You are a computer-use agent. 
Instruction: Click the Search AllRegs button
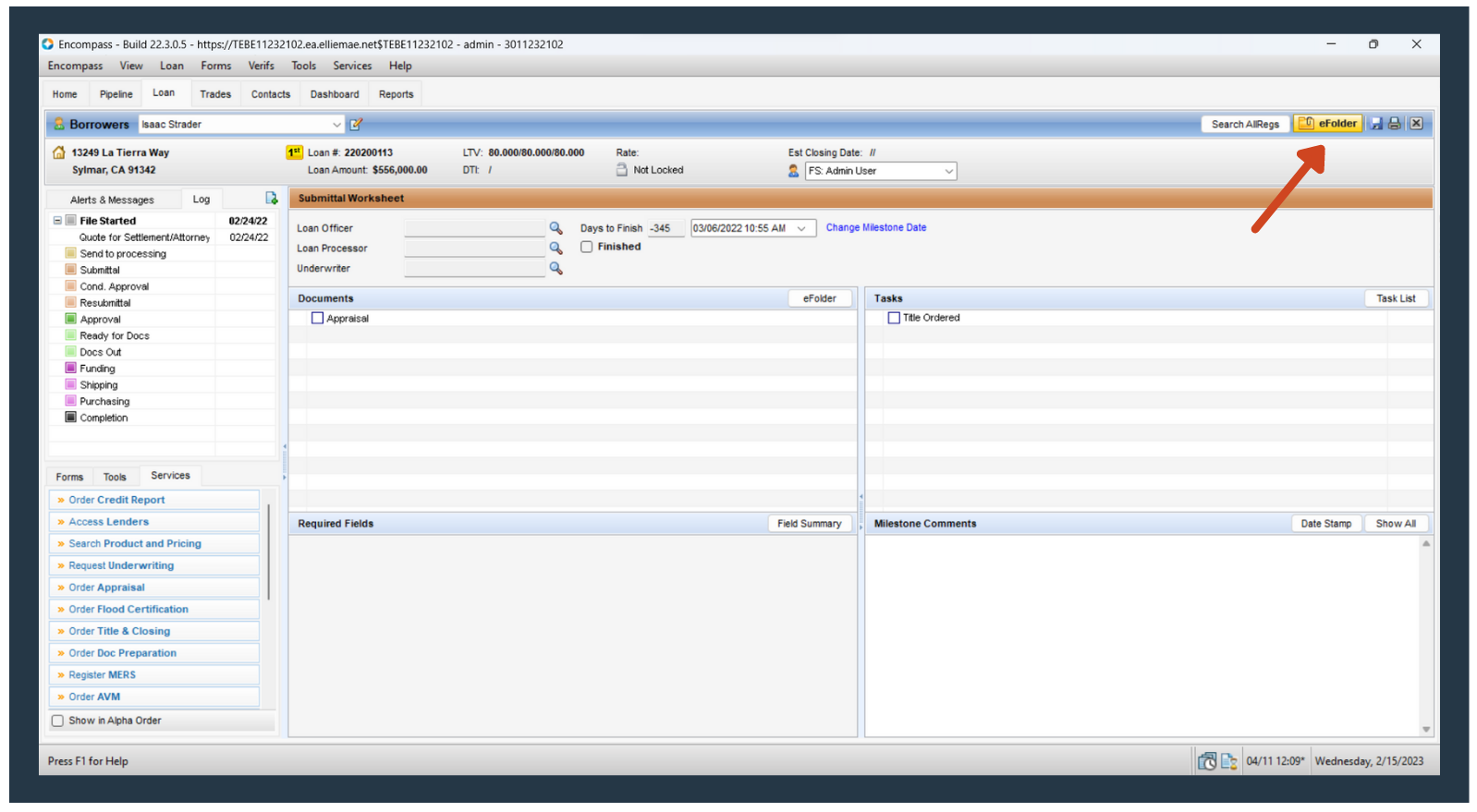coord(1245,124)
